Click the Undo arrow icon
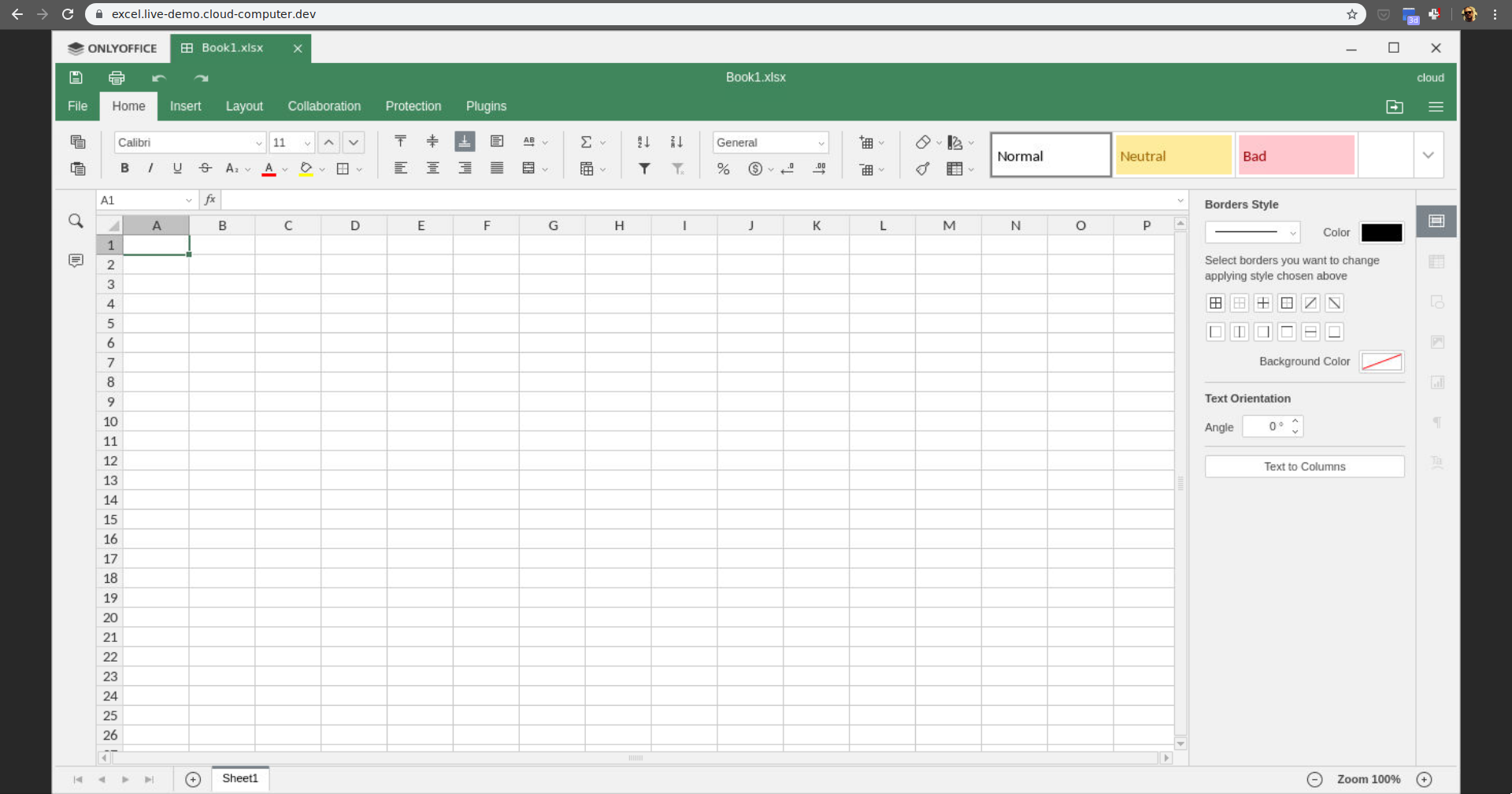This screenshot has height=794, width=1512. click(x=159, y=77)
